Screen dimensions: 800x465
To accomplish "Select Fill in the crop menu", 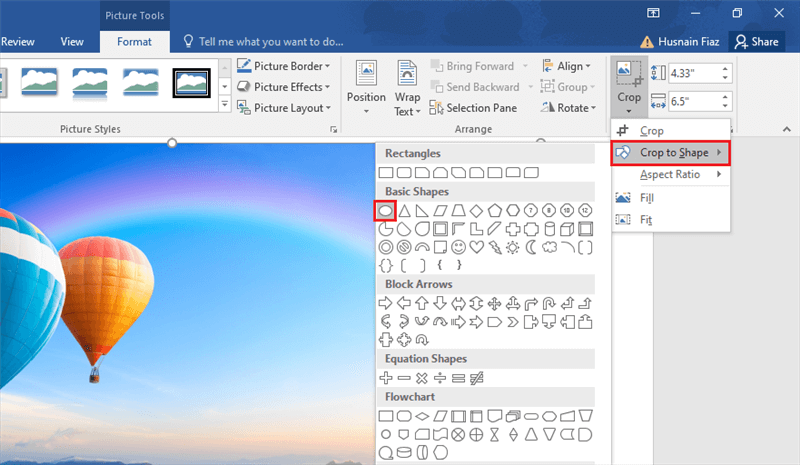I will [670, 198].
